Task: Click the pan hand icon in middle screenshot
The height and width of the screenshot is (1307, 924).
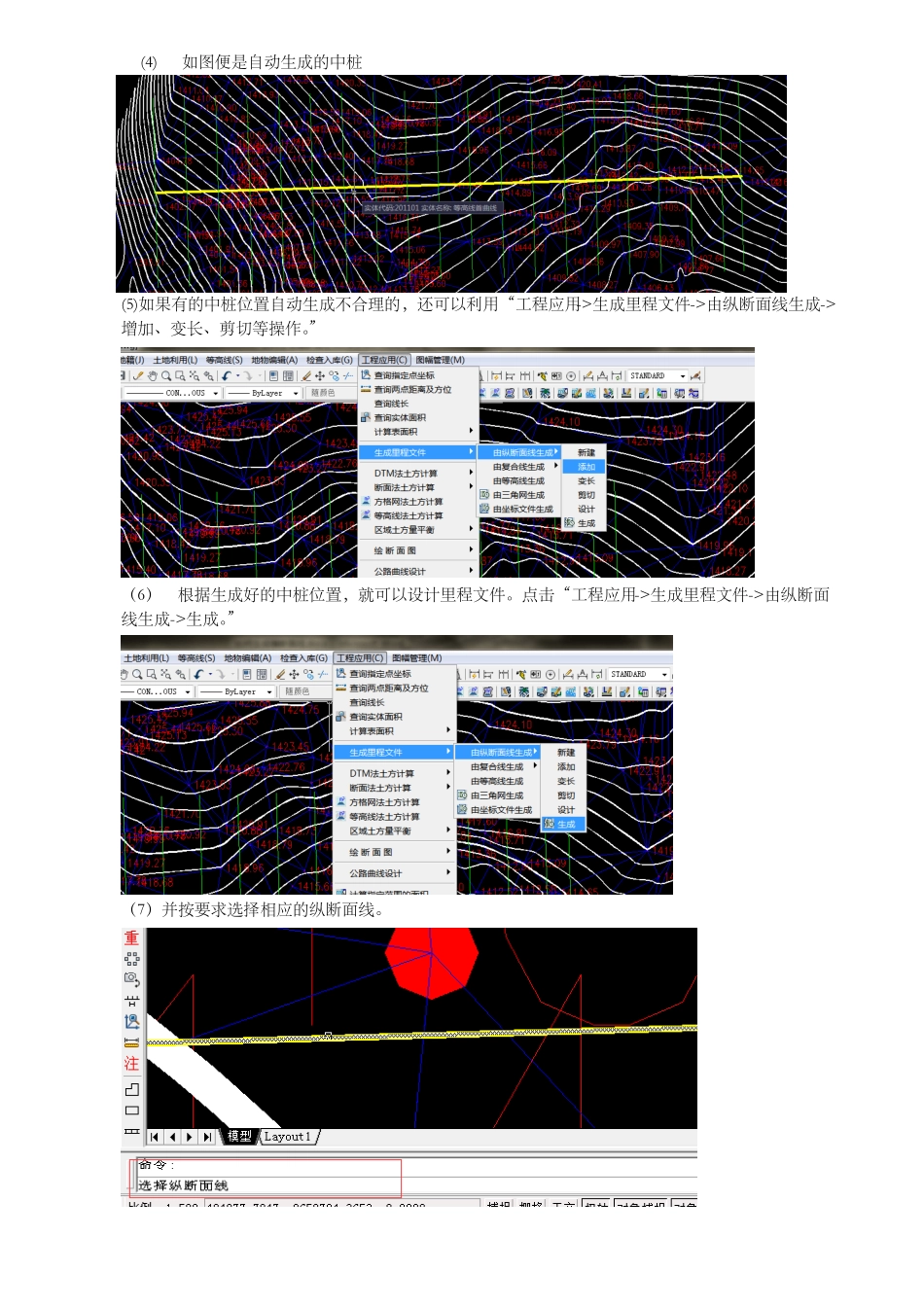Action: coord(153,376)
